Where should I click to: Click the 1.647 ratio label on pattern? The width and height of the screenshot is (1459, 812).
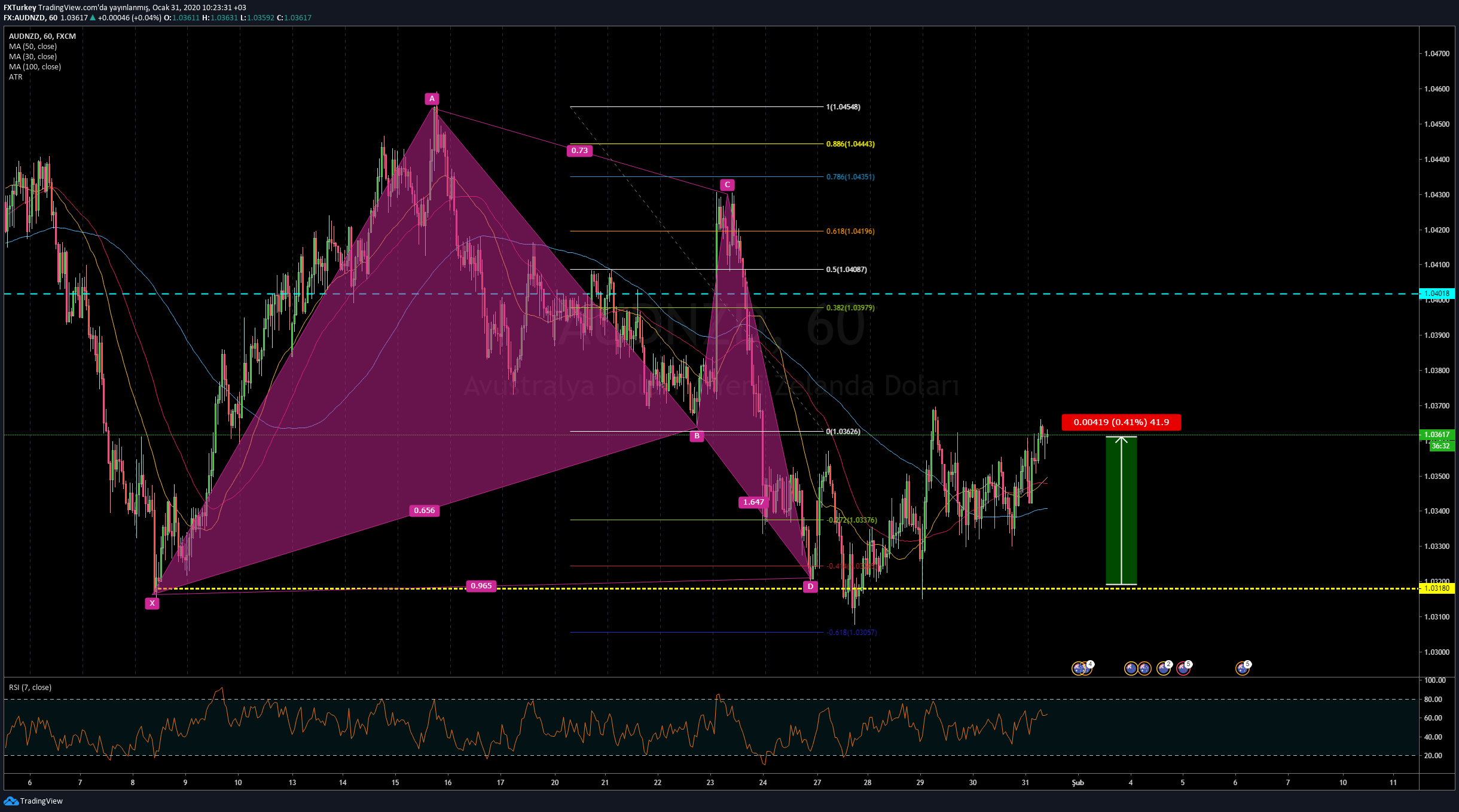click(753, 502)
